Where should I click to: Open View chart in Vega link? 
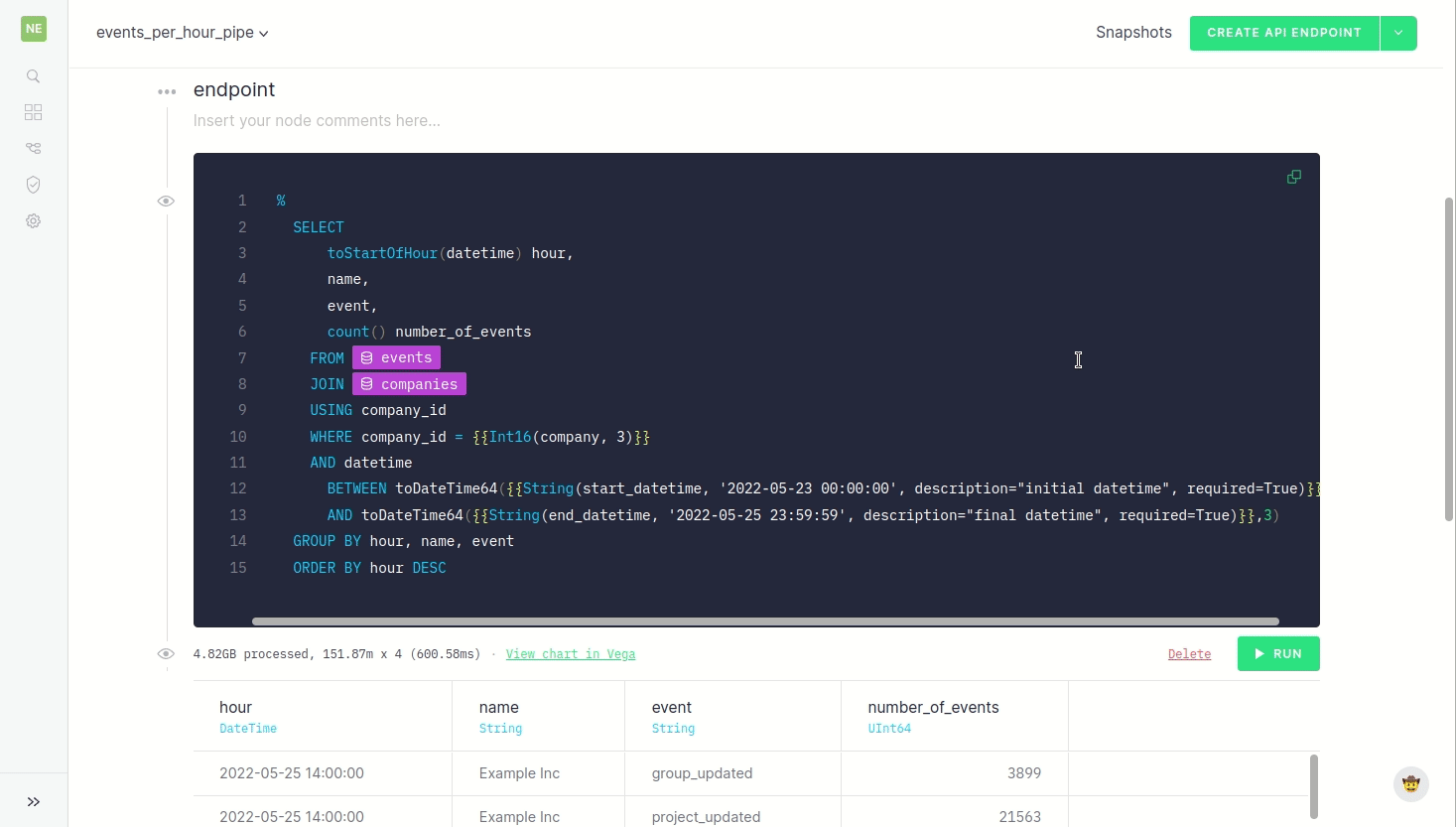tap(571, 654)
